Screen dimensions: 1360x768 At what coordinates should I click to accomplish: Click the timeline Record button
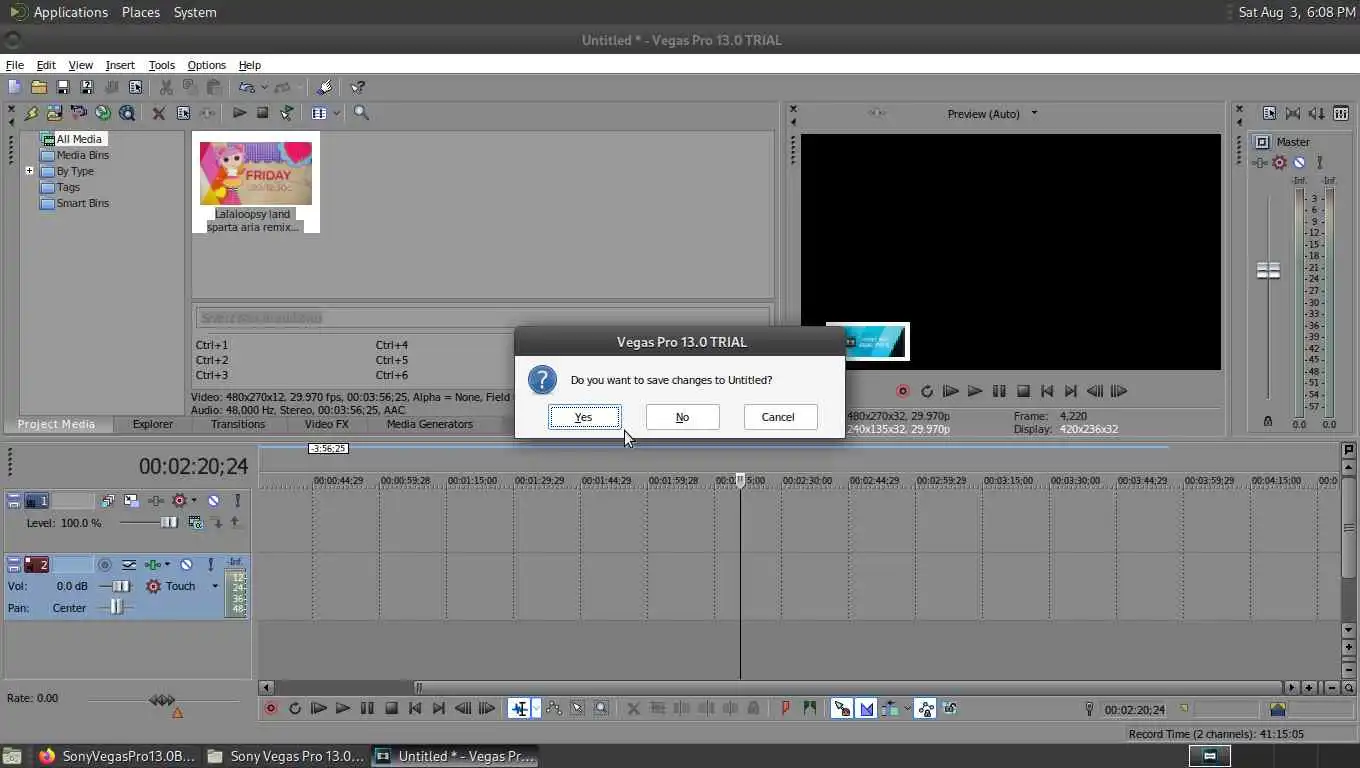coord(270,708)
